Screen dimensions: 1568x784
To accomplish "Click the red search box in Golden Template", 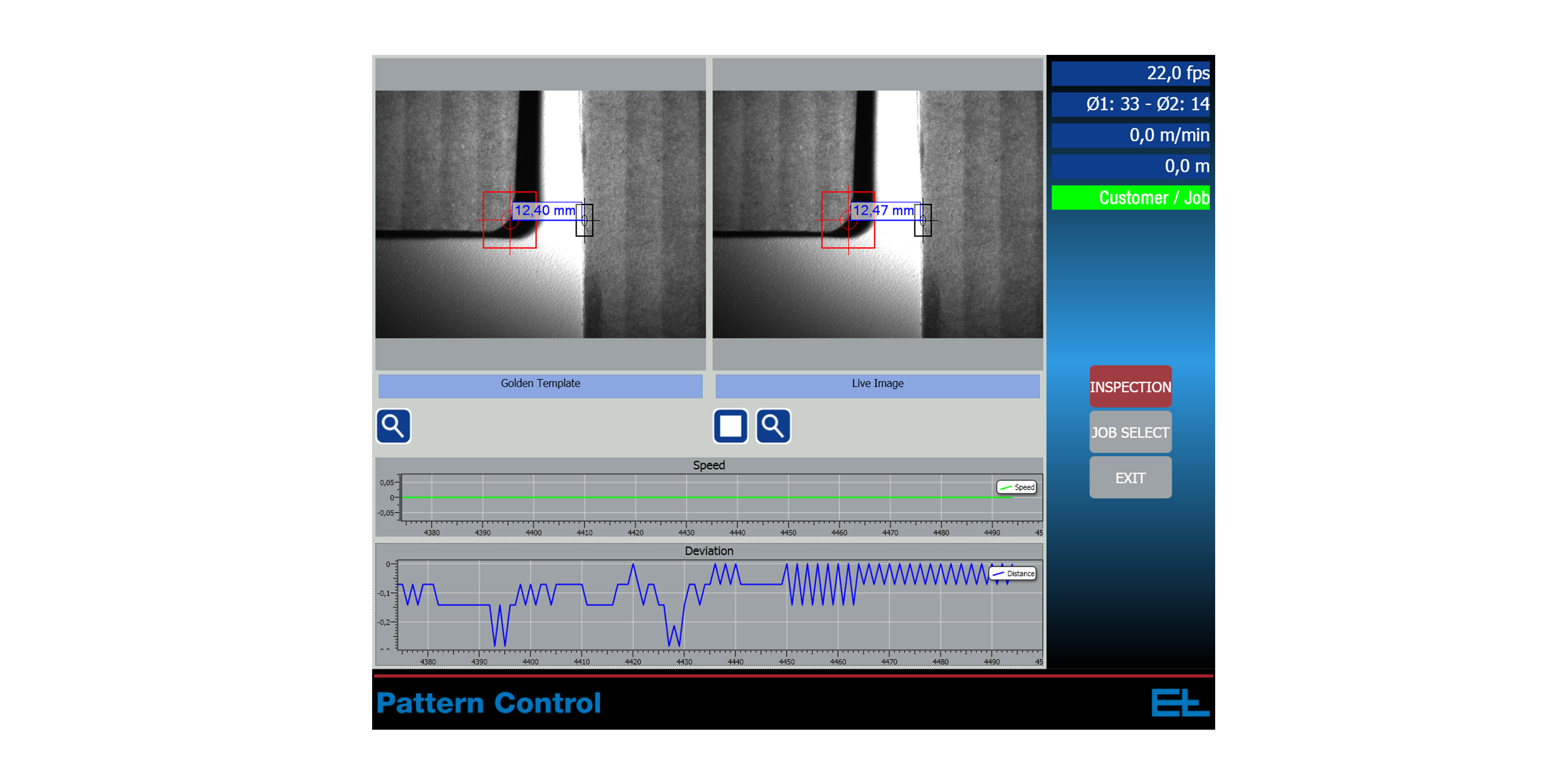I will [x=510, y=220].
